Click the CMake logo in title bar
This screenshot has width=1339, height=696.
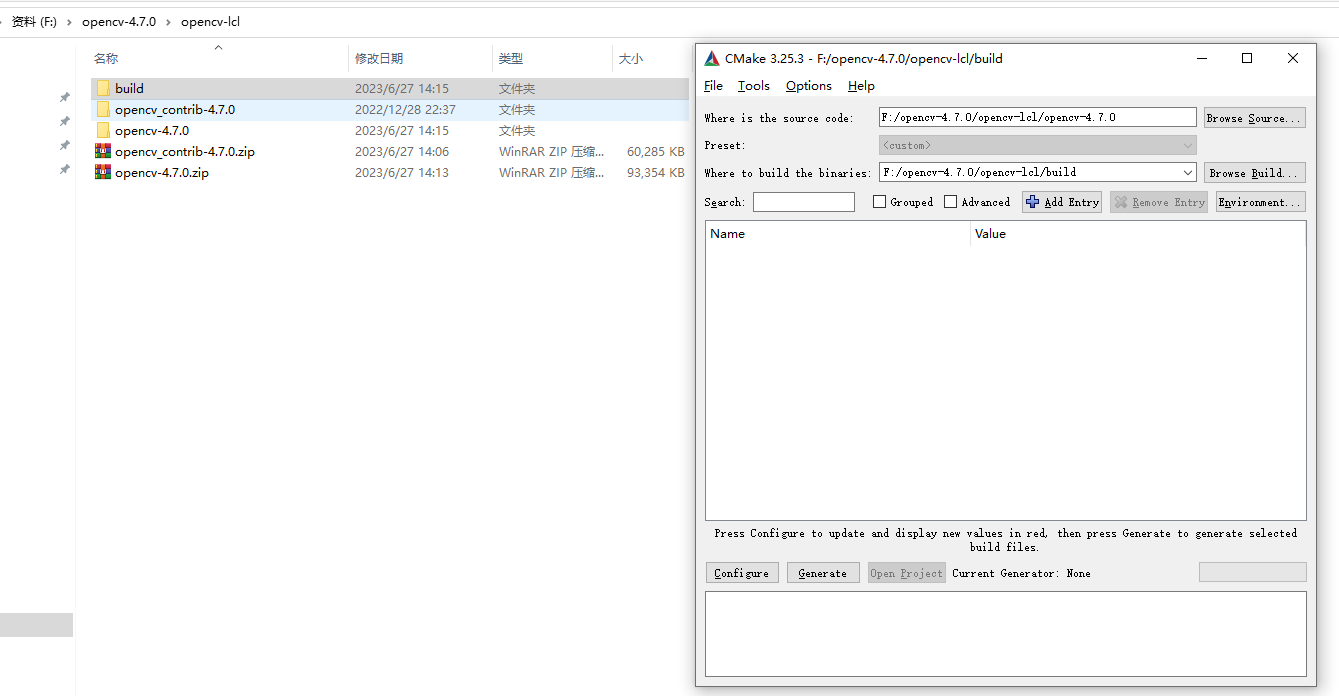(x=711, y=57)
